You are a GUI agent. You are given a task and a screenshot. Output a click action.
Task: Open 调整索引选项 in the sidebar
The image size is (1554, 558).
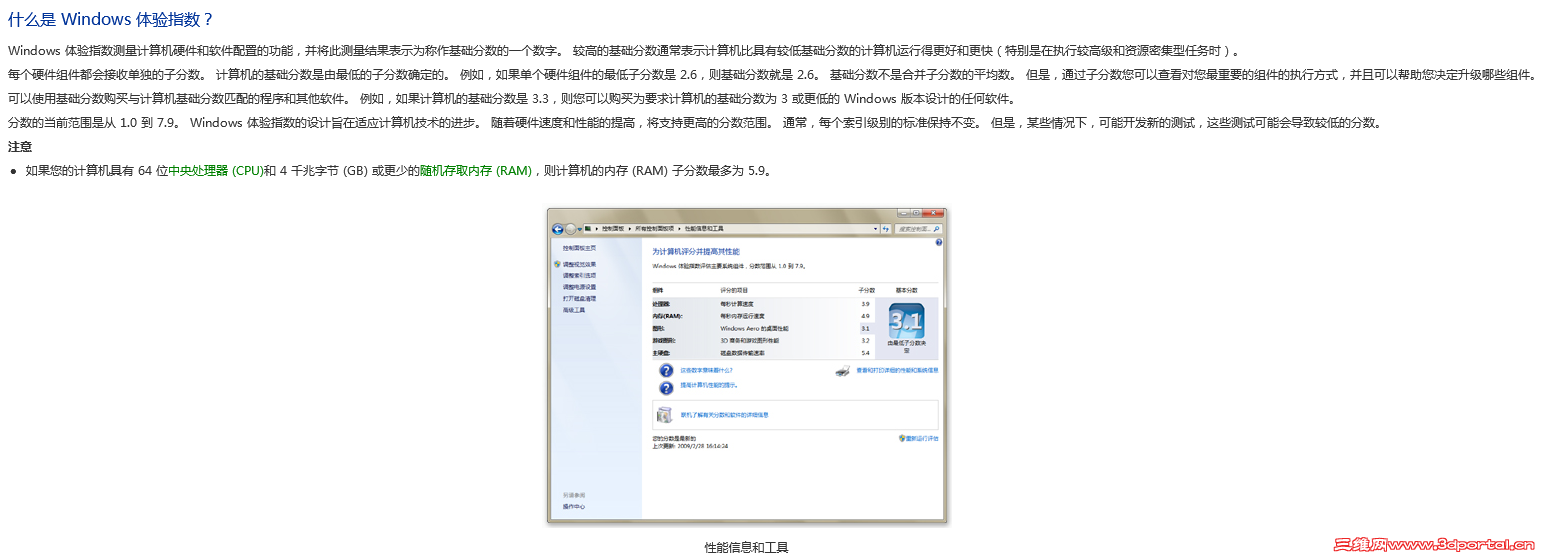pos(579,275)
